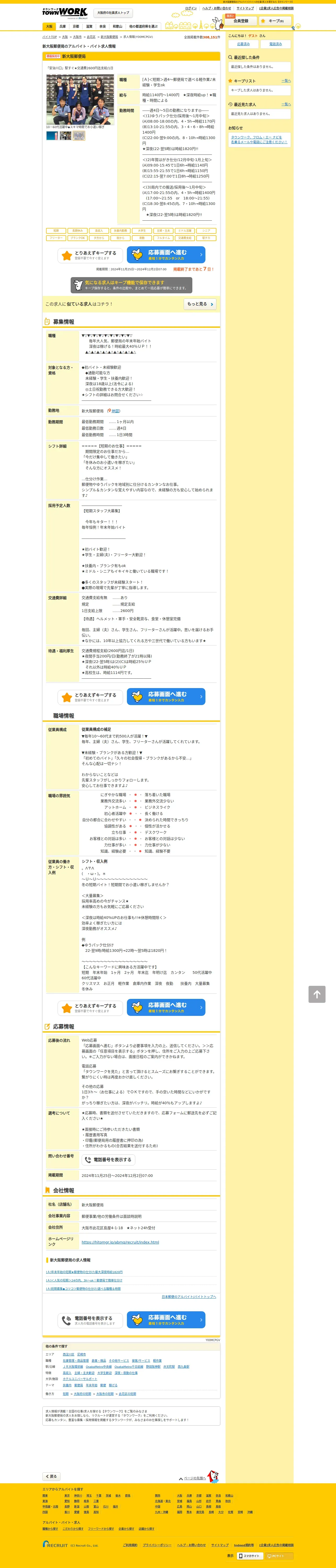Click top 応募画面へ進む apply button
Image resolution: width=336 pixels, height=1568 pixels.
(166, 255)
